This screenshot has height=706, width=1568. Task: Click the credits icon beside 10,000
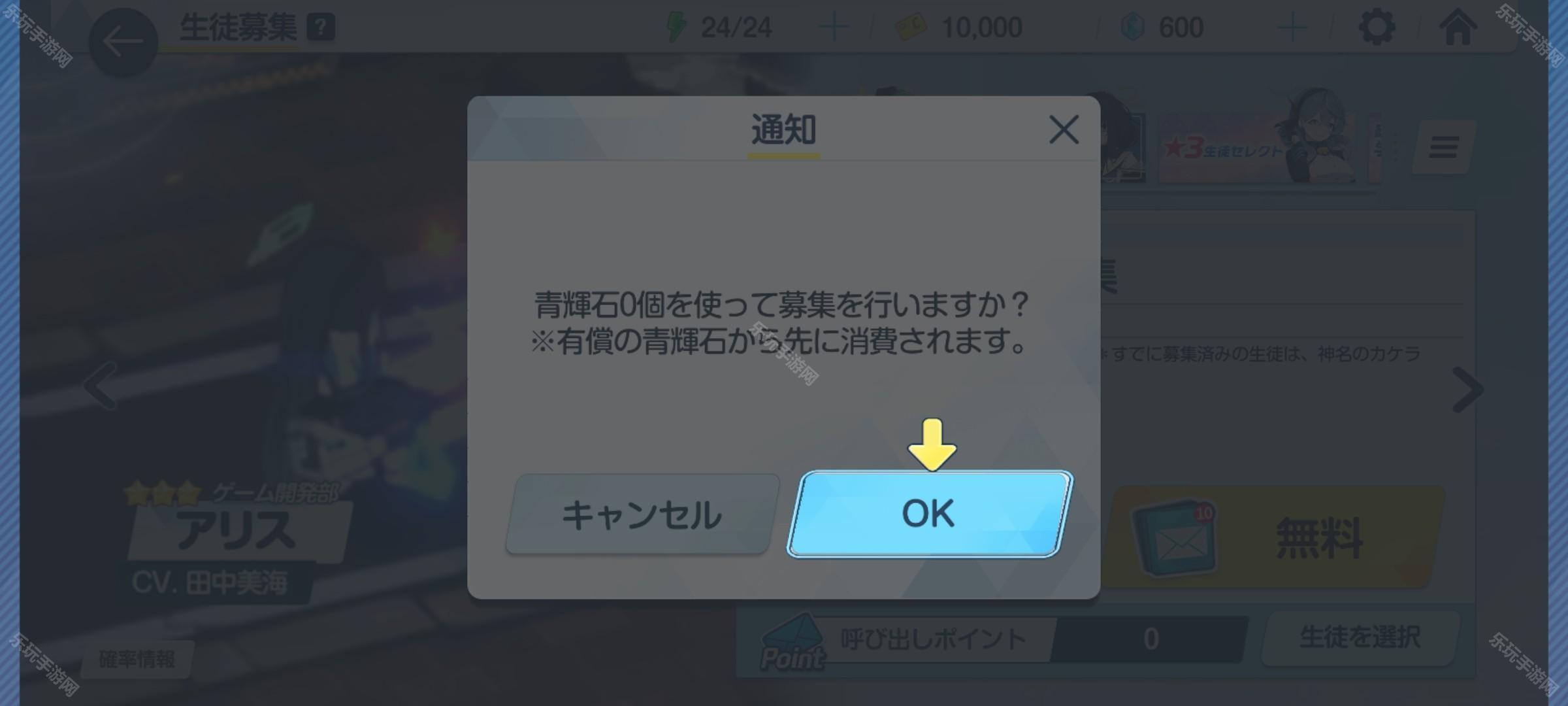coord(910,28)
